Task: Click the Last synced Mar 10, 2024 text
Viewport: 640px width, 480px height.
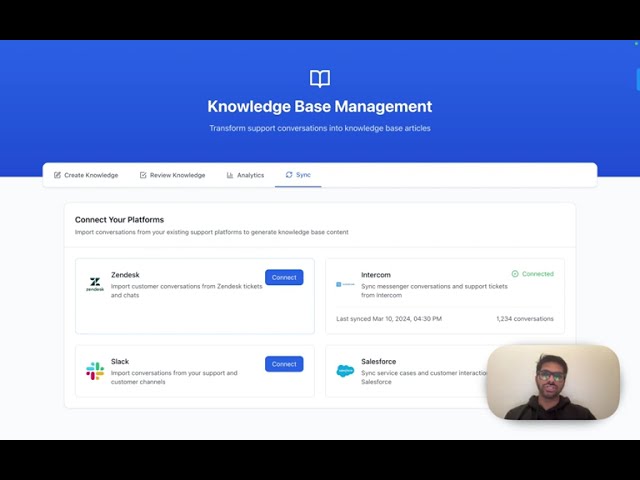Action: (389, 319)
